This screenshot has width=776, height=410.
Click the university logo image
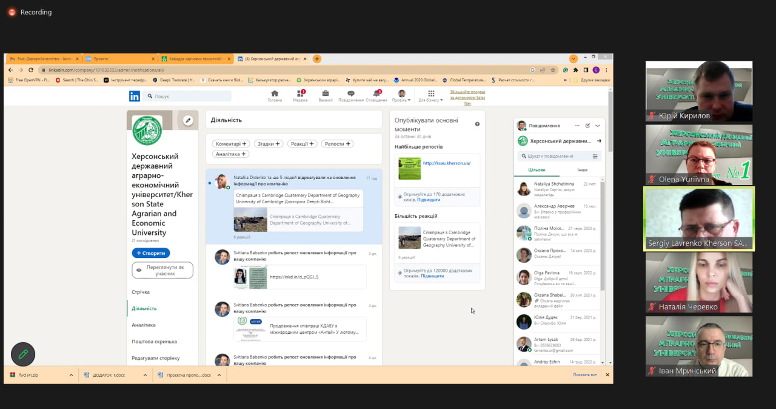pos(147,130)
